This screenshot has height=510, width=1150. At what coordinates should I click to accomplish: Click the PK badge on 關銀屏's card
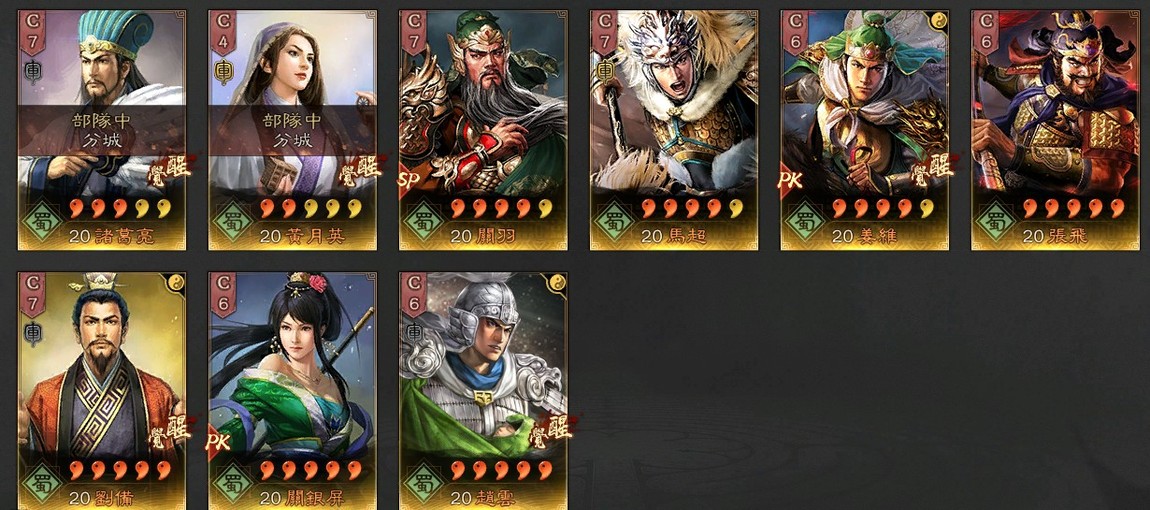[x=218, y=443]
